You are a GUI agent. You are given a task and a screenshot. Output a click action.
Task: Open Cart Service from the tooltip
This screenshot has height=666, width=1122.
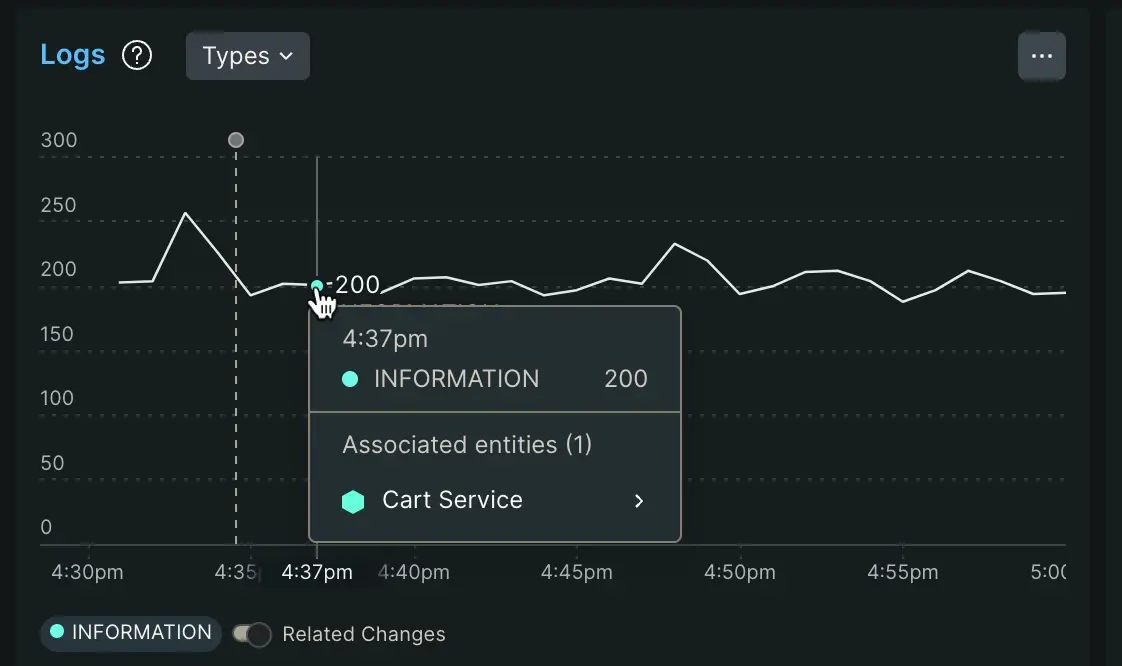click(x=450, y=500)
